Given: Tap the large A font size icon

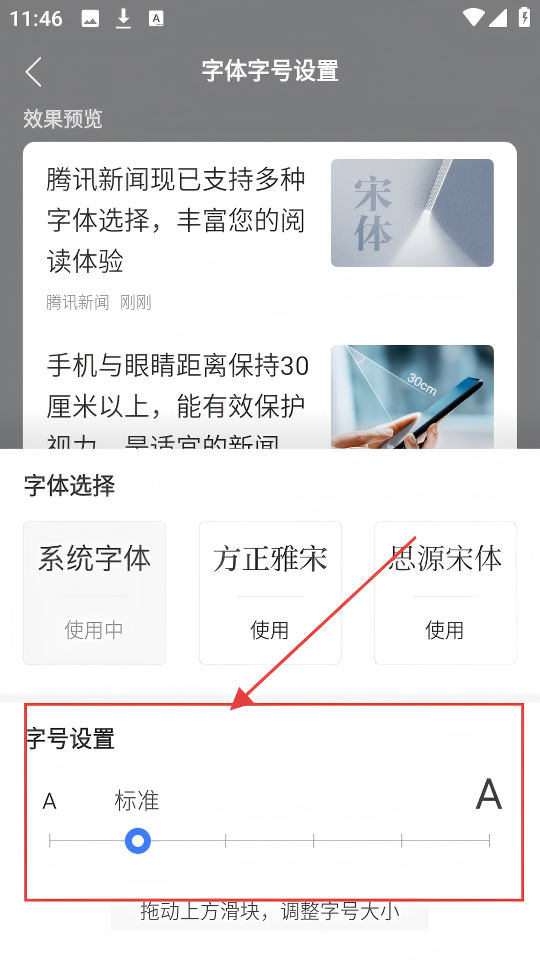Looking at the screenshot, I should click(x=489, y=795).
